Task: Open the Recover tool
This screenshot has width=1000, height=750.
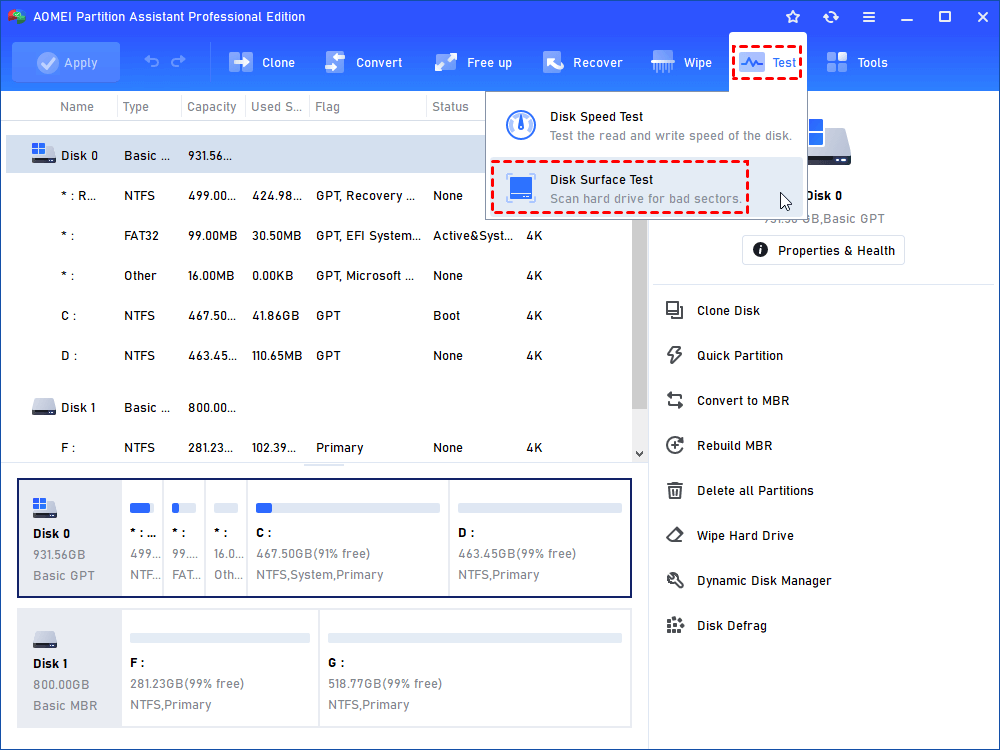Action: [583, 62]
